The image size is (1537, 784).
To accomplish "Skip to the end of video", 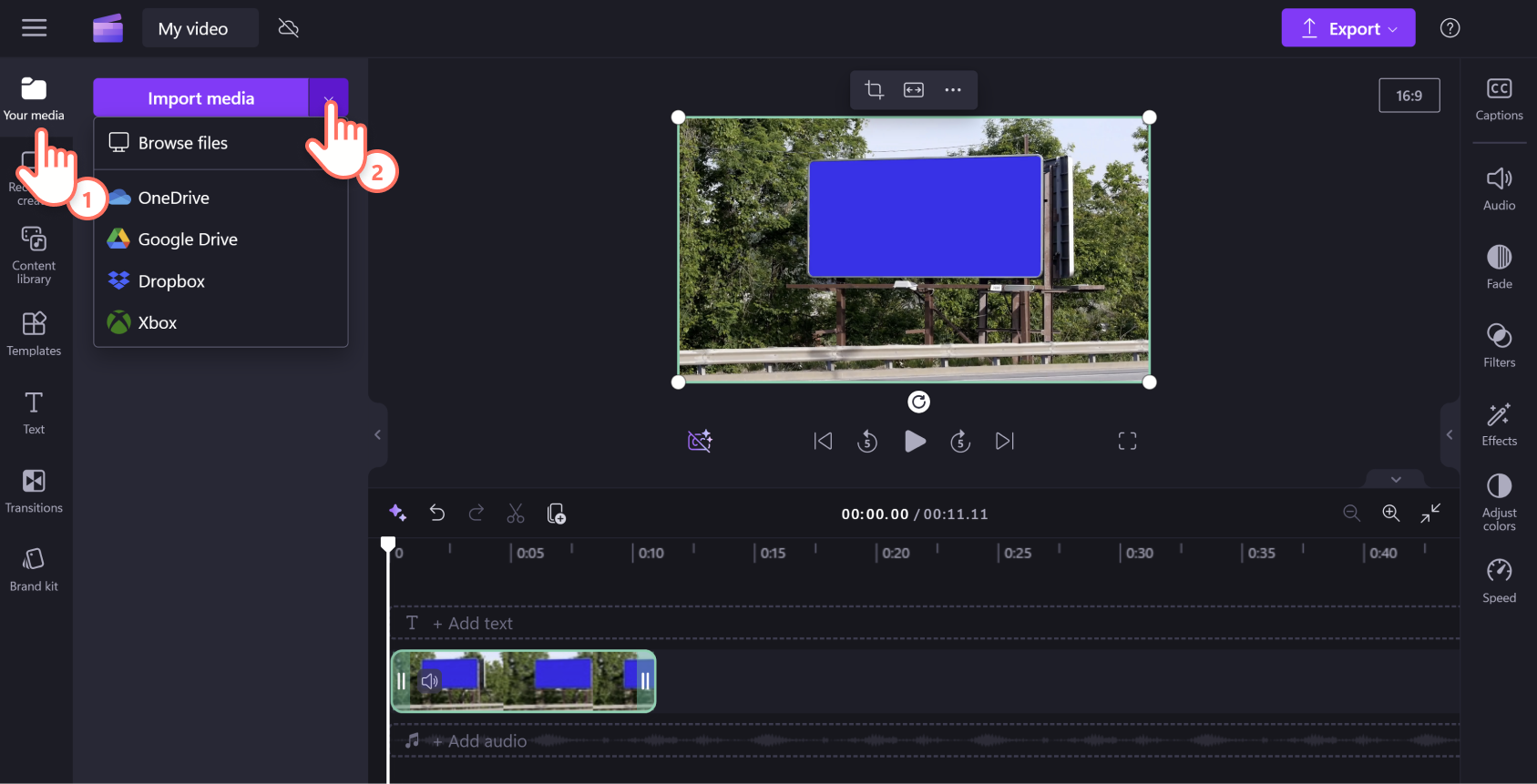I will [1005, 442].
